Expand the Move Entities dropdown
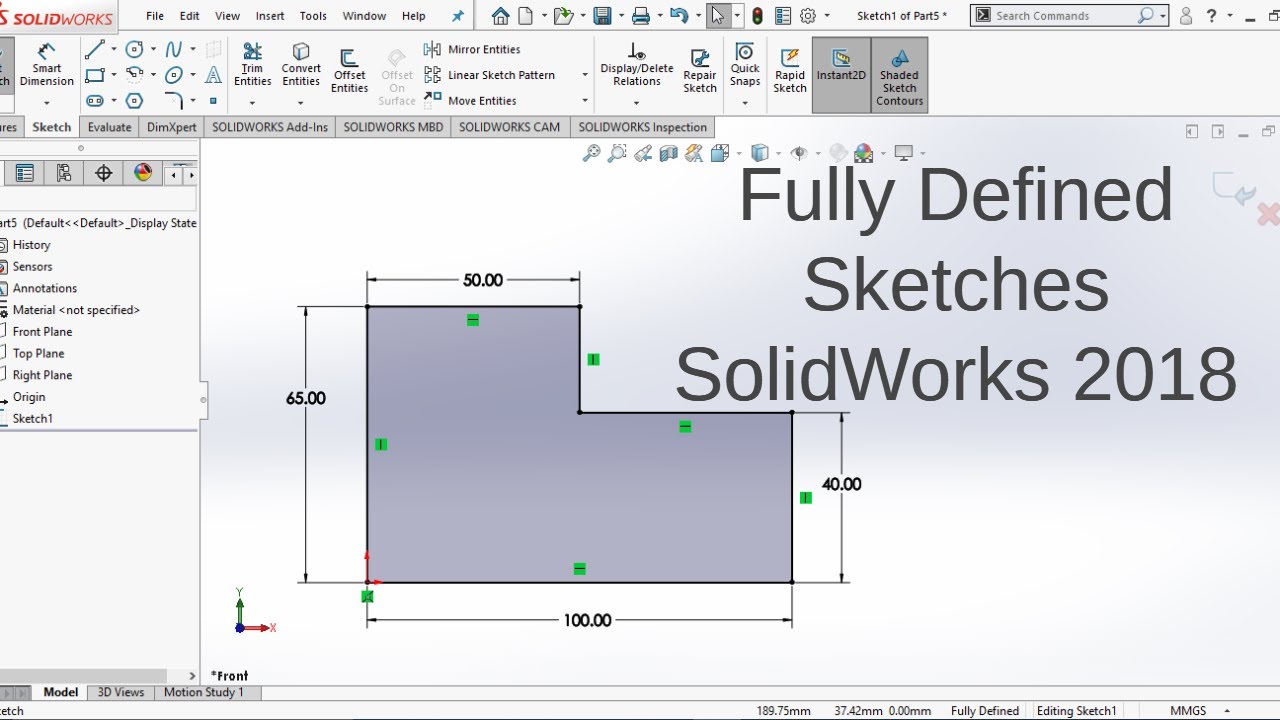The width and height of the screenshot is (1280, 720). click(585, 101)
